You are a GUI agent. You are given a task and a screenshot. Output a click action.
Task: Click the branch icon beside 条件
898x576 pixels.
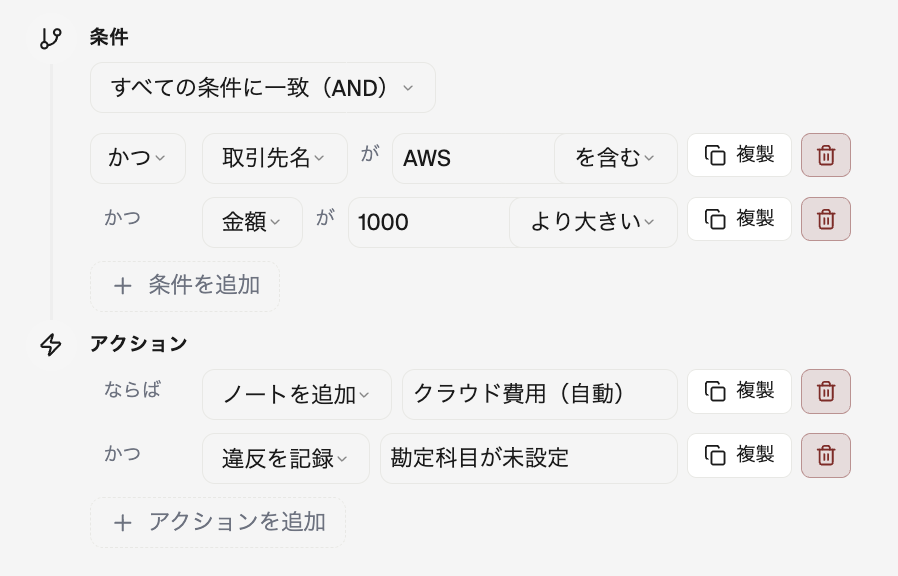coord(51,38)
